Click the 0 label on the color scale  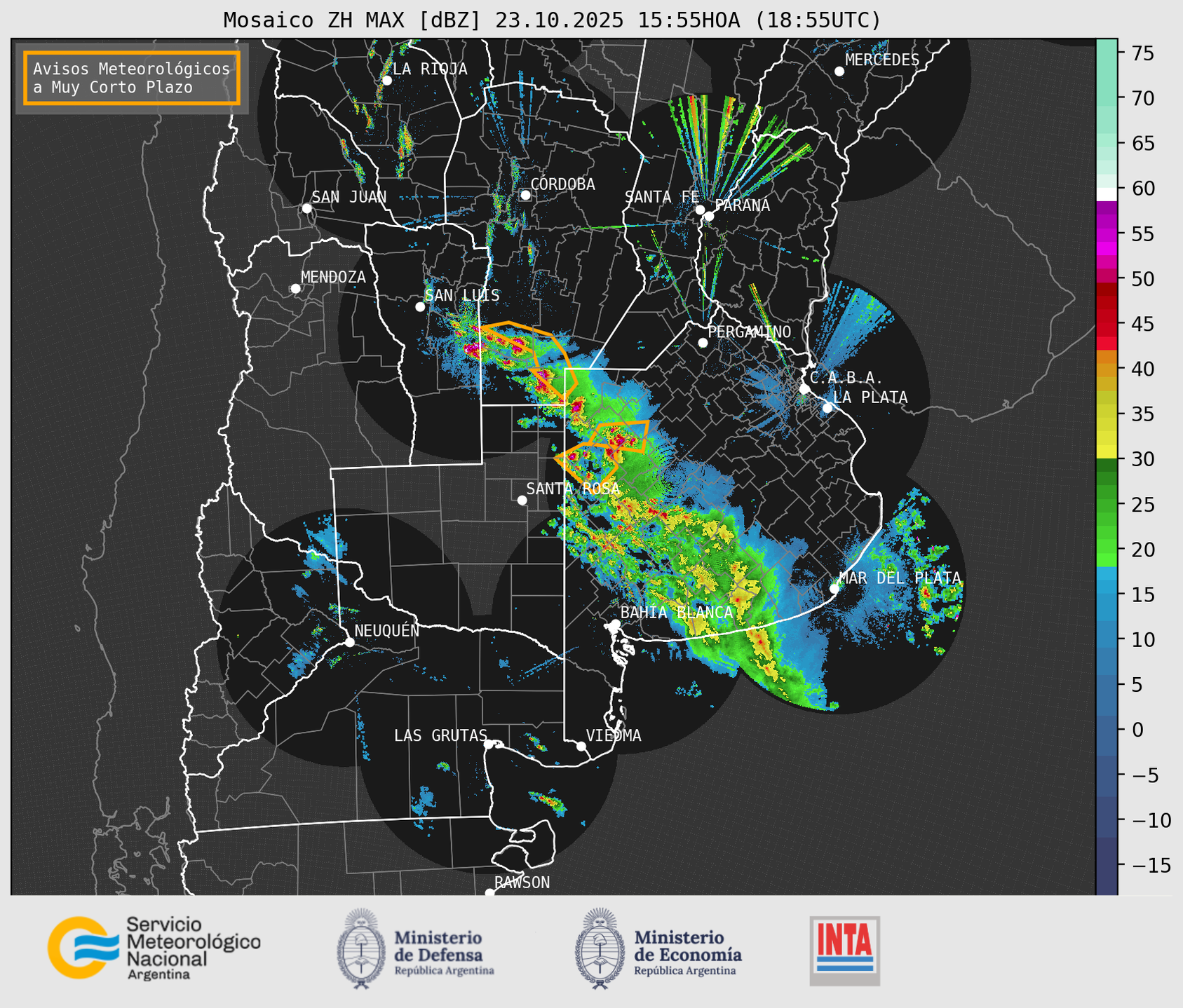(1137, 730)
